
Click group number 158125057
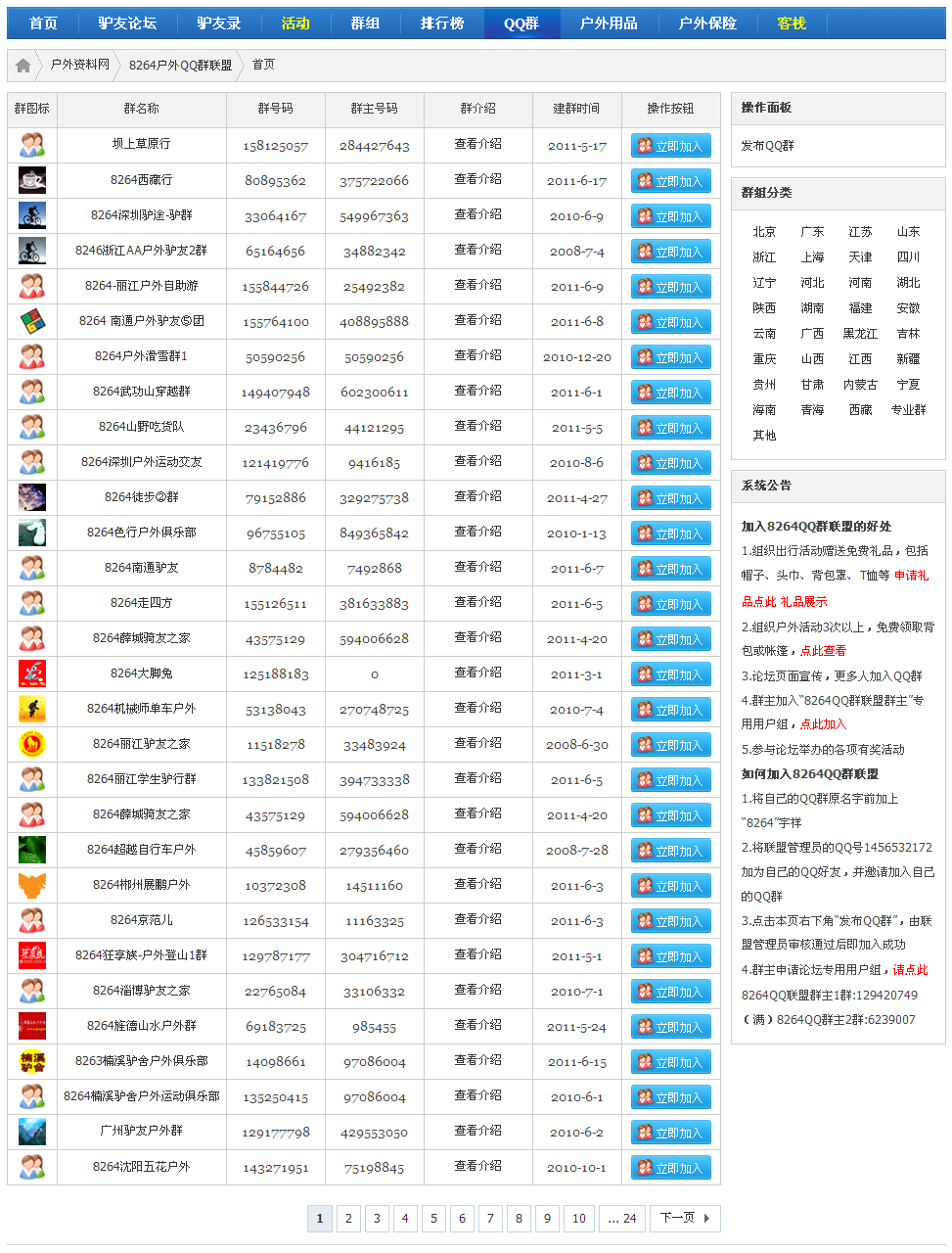tap(276, 146)
